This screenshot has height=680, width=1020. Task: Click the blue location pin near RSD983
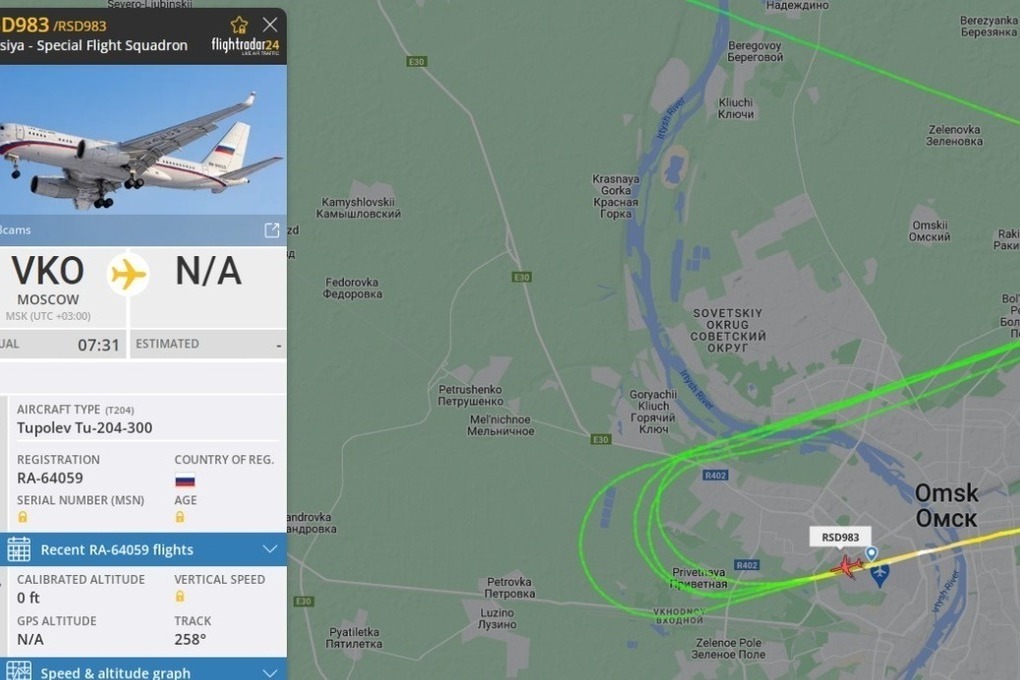pos(871,554)
